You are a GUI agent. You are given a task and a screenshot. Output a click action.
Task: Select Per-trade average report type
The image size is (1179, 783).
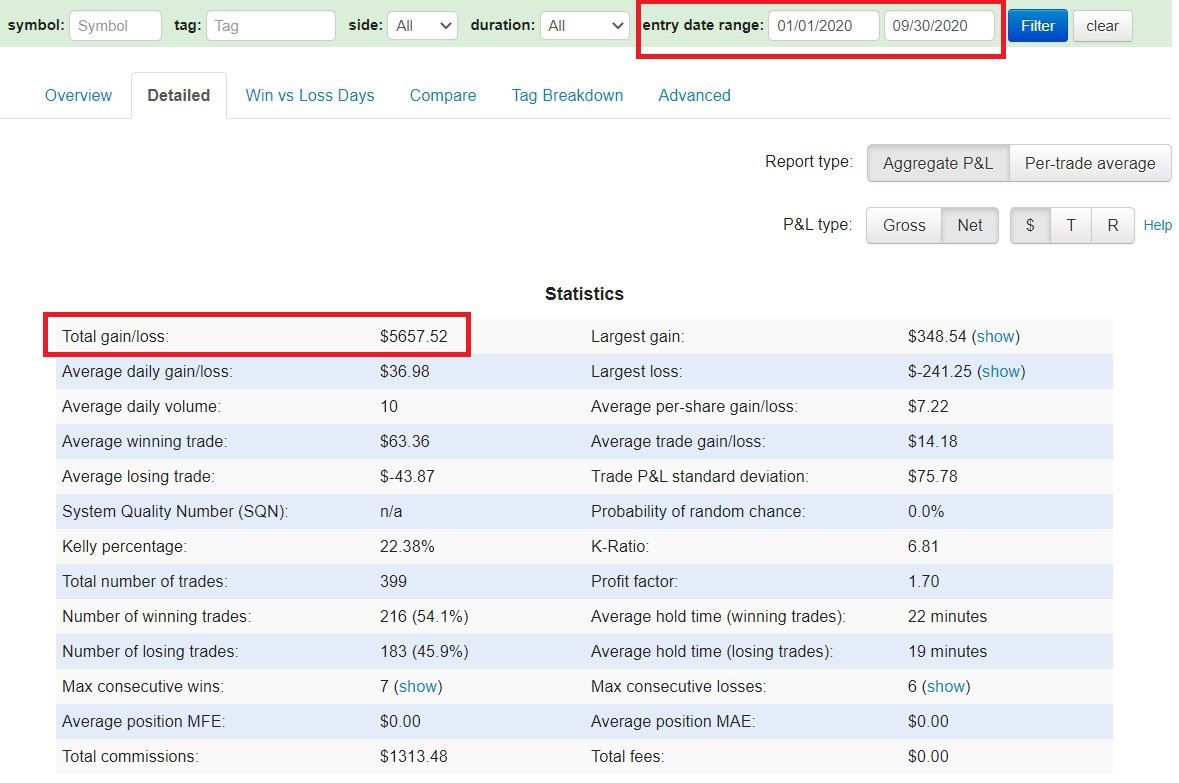coord(1090,163)
